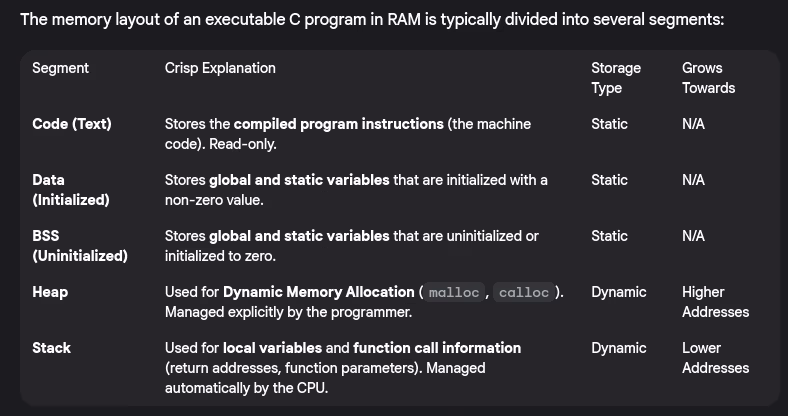788x416 pixels.
Task: Select the Heap segment cell
Action: click(x=50, y=292)
